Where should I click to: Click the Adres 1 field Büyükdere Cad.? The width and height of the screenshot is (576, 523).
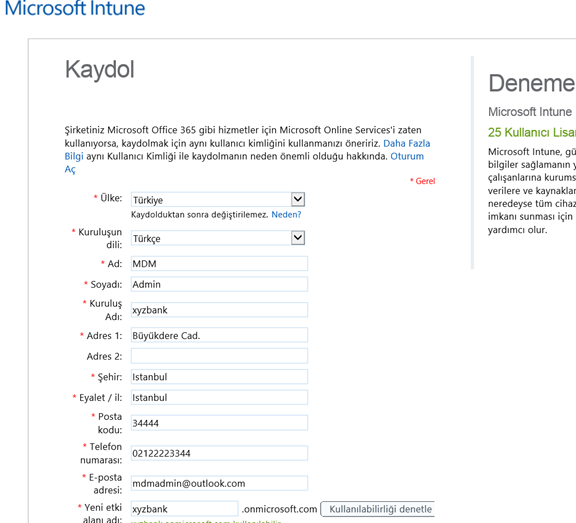(x=219, y=335)
